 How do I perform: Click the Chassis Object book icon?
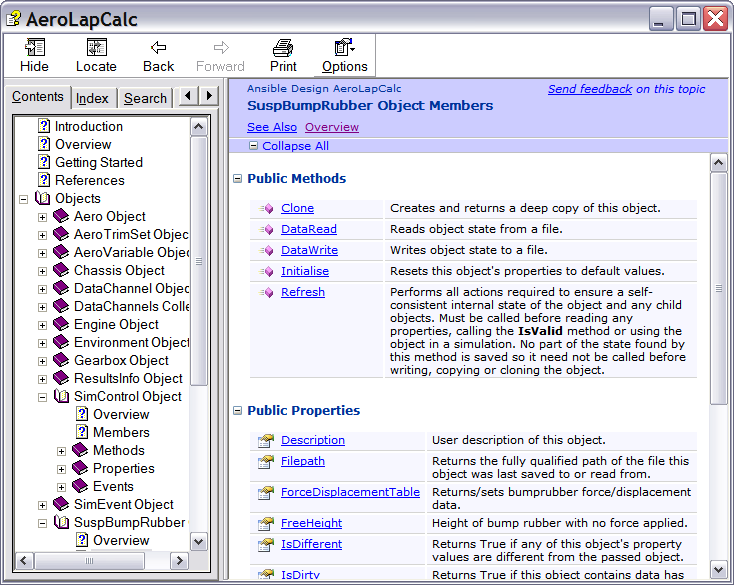(61, 270)
